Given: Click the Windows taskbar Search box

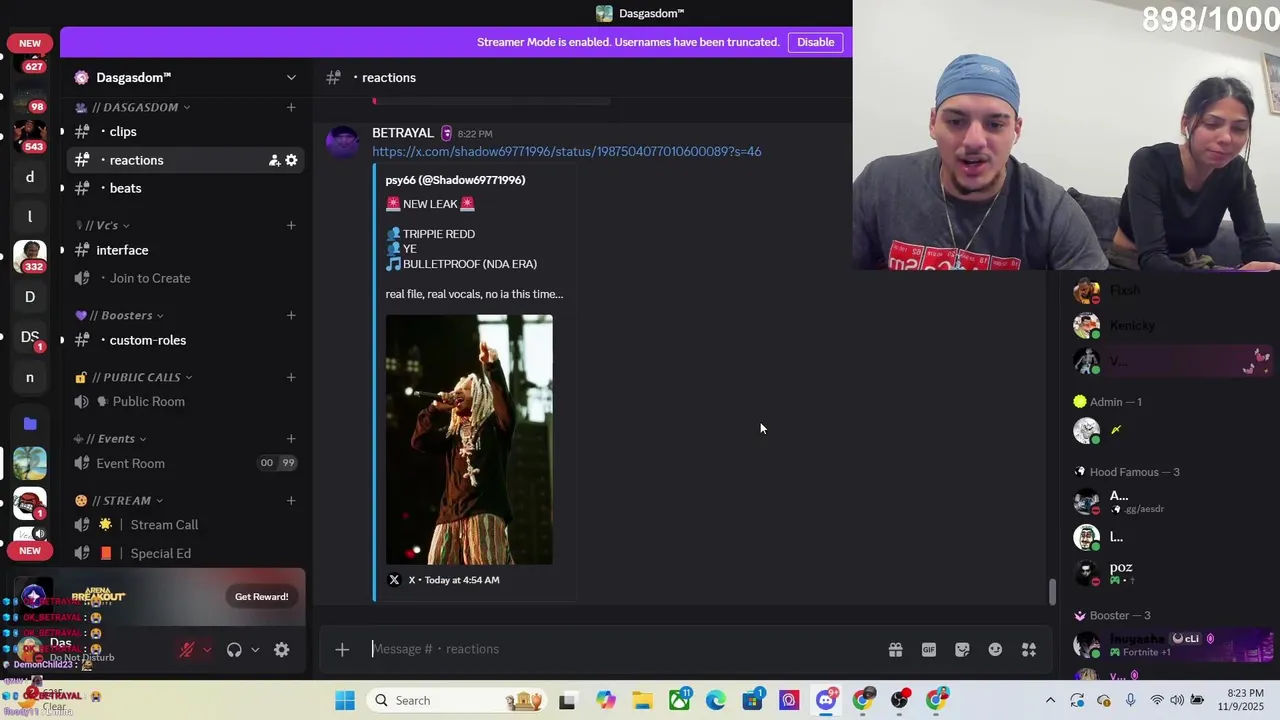Looking at the screenshot, I should coord(458,700).
